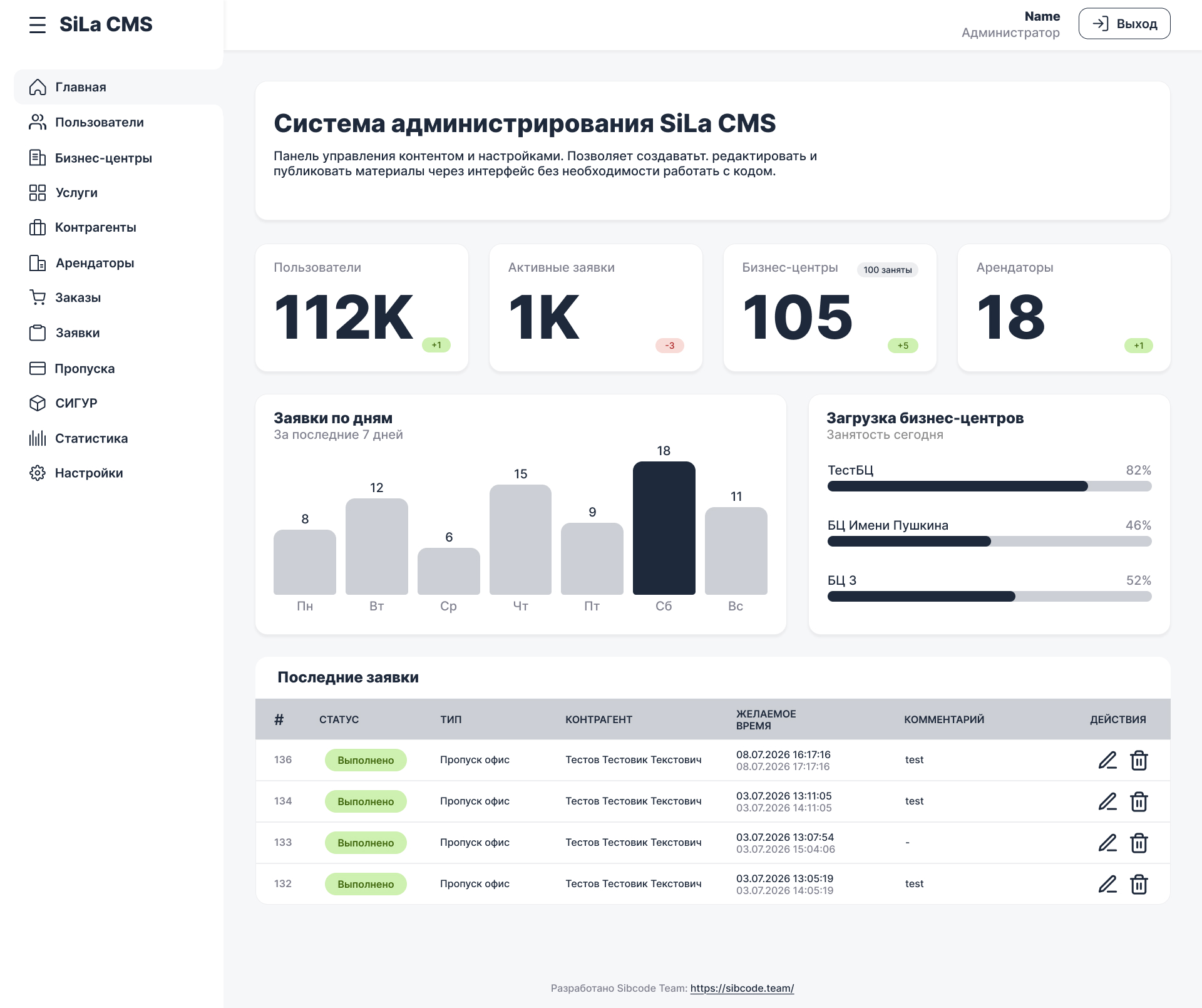Edit request 132 with pencil icon
The image size is (1202, 1008).
coord(1107,884)
